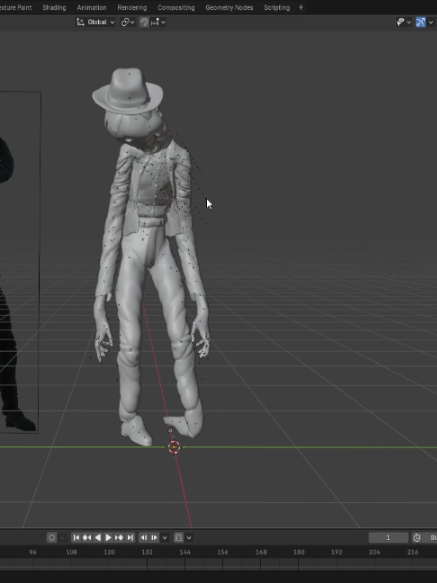Jump to the previous keyframe
Screen dimensions: 437x583
coord(87,537)
